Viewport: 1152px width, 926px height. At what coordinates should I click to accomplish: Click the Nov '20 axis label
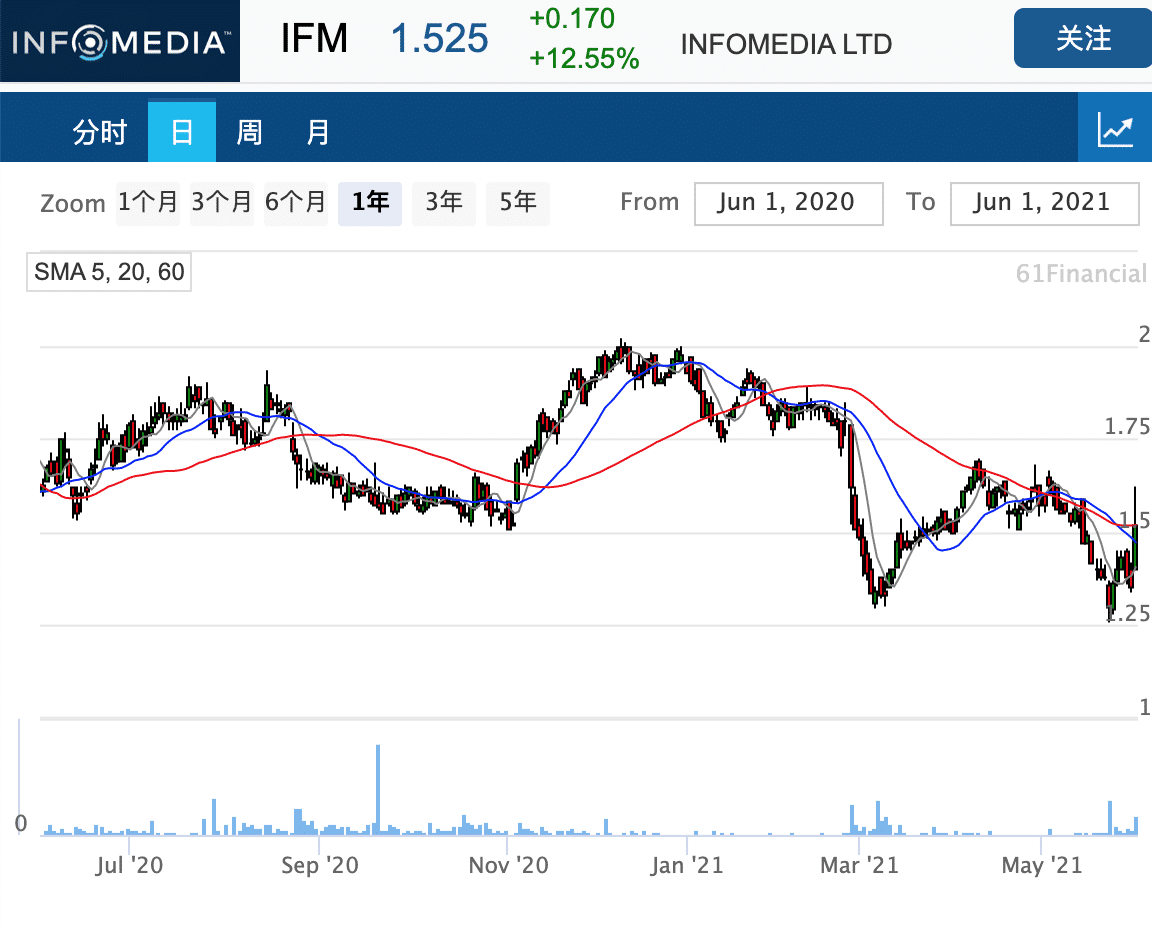(x=508, y=865)
